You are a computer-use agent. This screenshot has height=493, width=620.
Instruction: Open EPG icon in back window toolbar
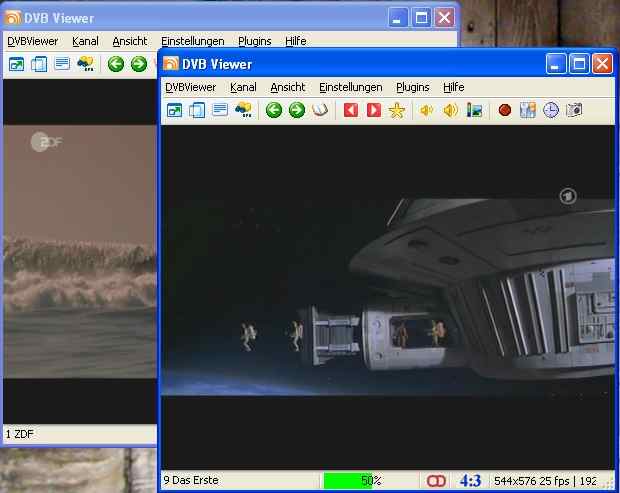(86, 64)
